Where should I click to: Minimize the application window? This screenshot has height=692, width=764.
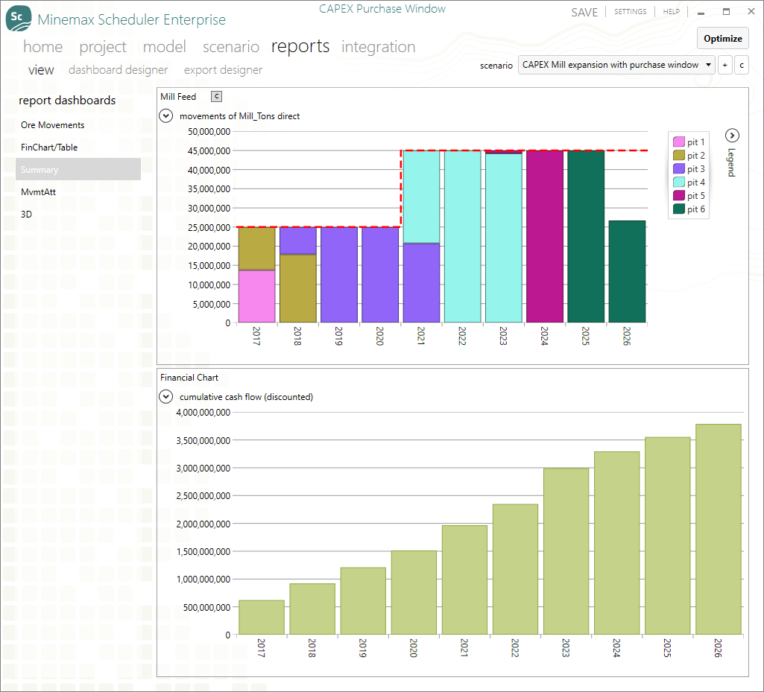tap(701, 12)
